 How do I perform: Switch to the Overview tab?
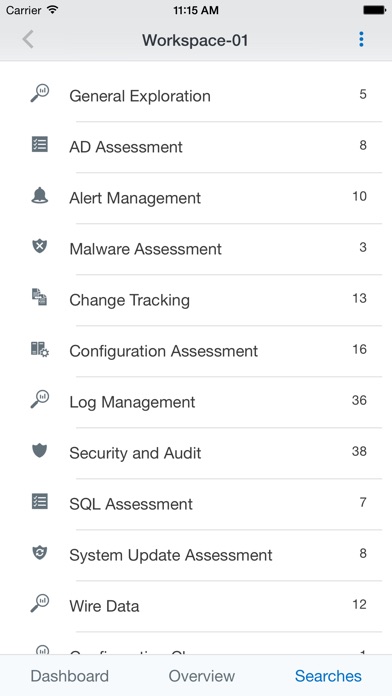(x=202, y=676)
